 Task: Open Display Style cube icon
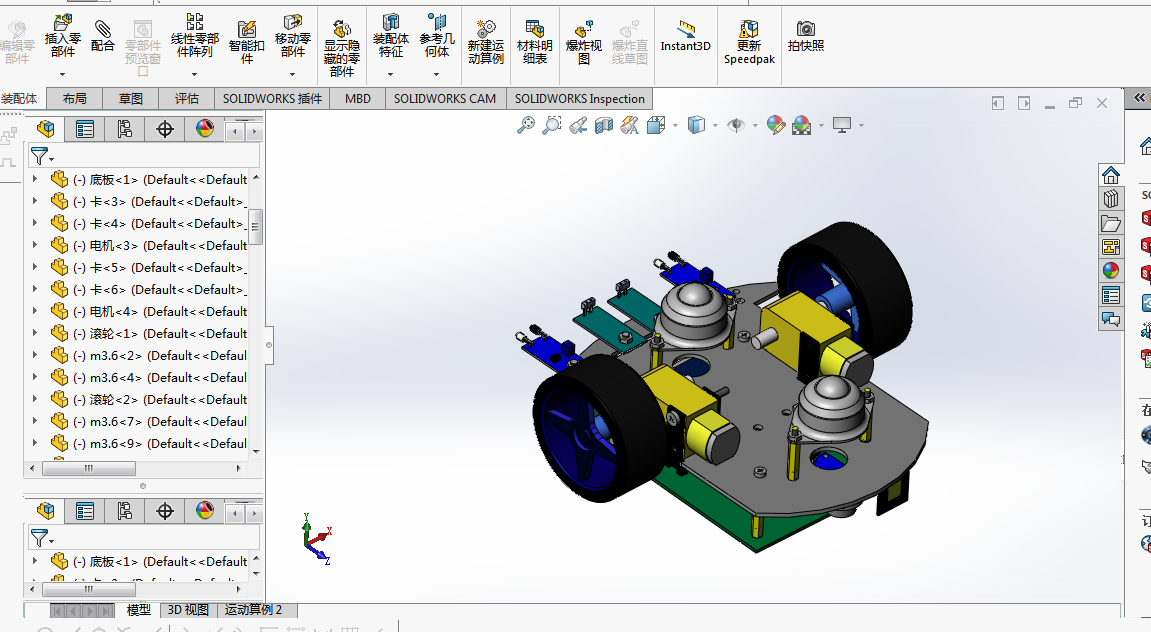coord(696,126)
